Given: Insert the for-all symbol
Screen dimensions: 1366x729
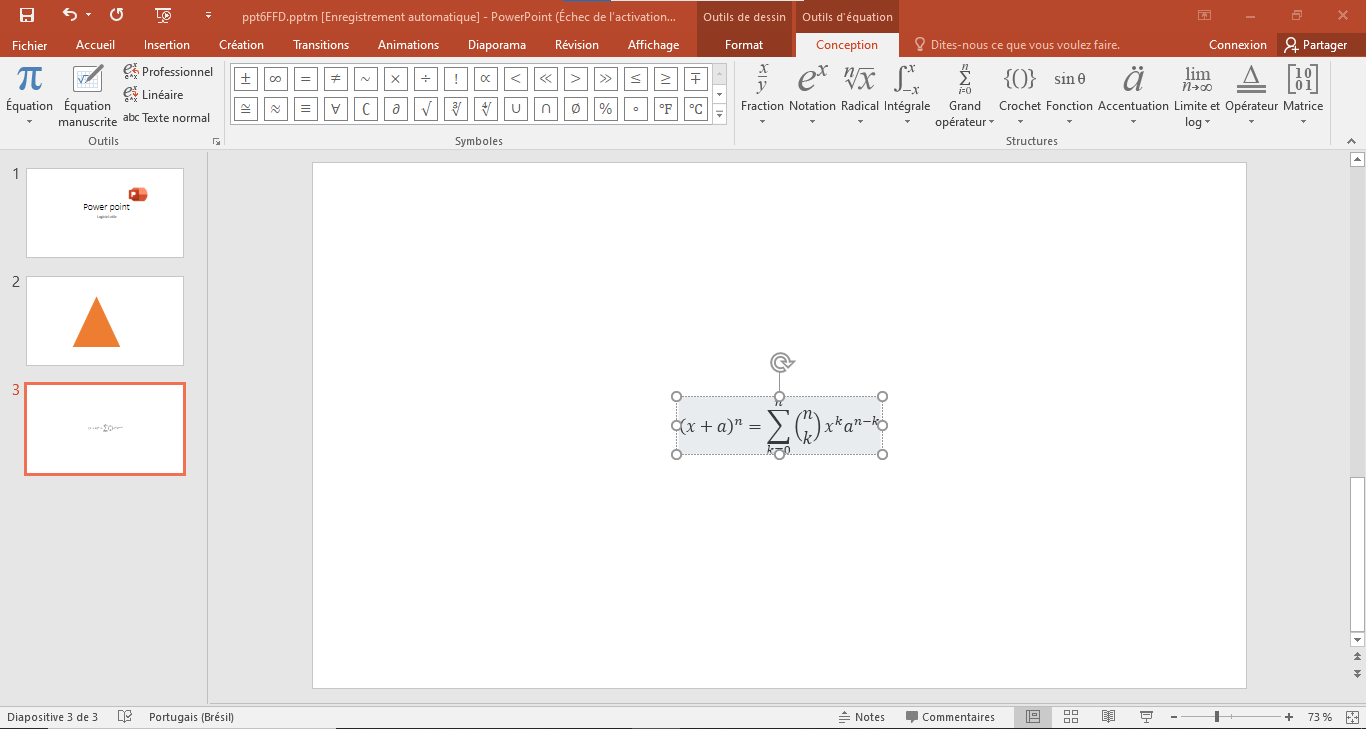Looking at the screenshot, I should pyautogui.click(x=336, y=109).
